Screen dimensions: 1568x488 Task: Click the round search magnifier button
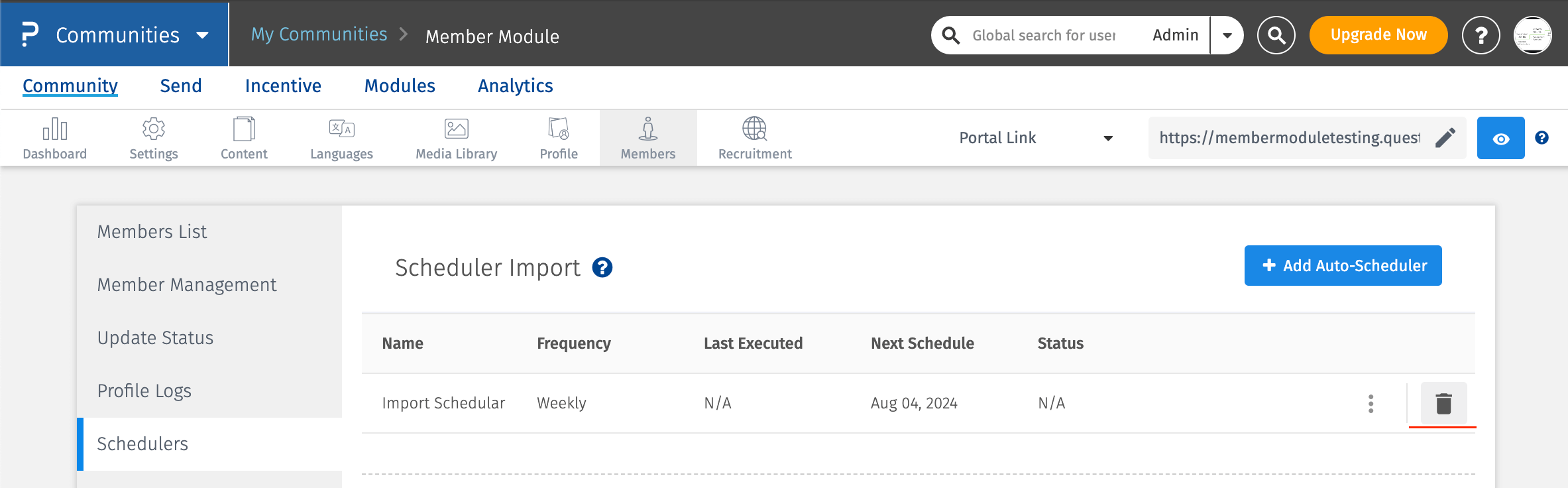click(x=1276, y=35)
